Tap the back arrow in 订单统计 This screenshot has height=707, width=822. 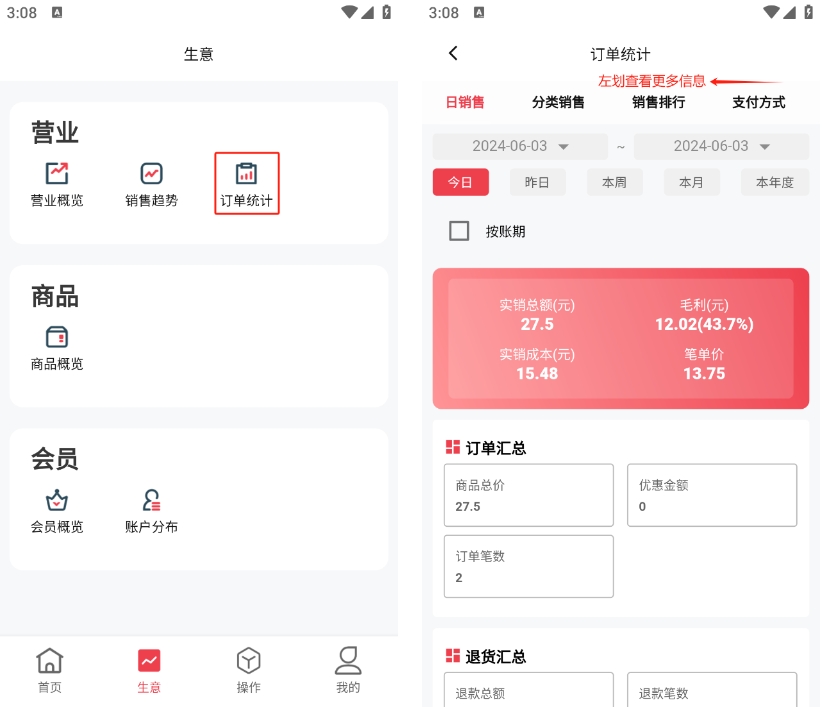click(453, 54)
